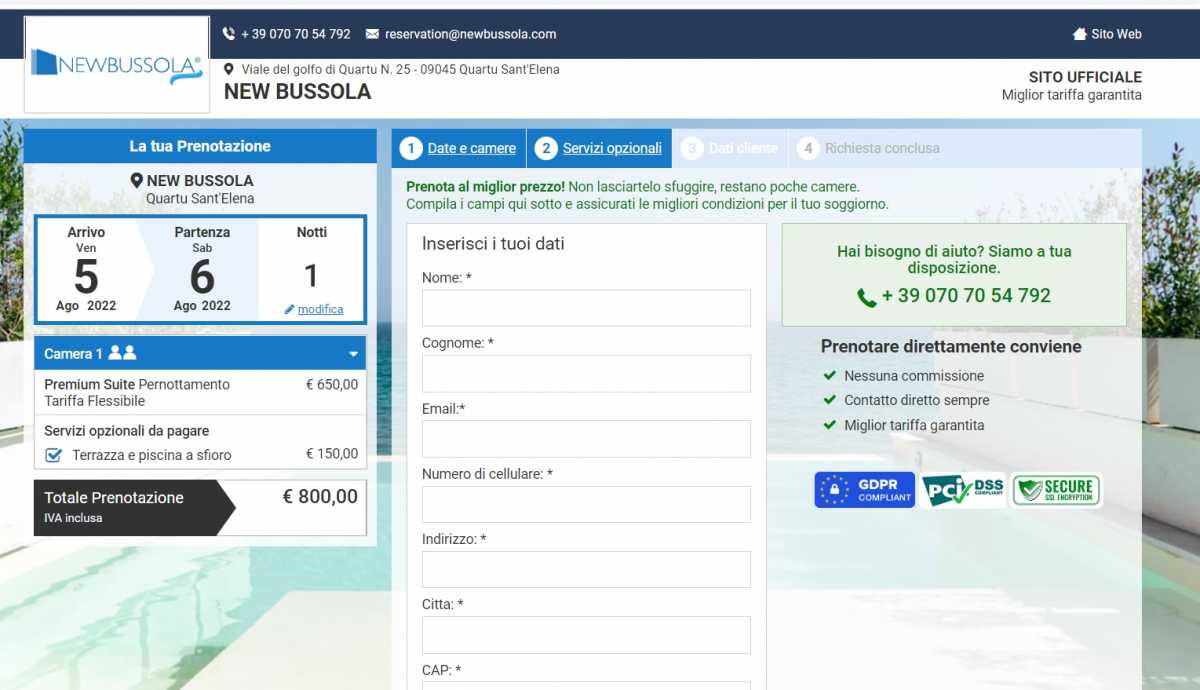This screenshot has height=690, width=1200.
Task: Select the Dati cliente step
Action: click(x=743, y=148)
